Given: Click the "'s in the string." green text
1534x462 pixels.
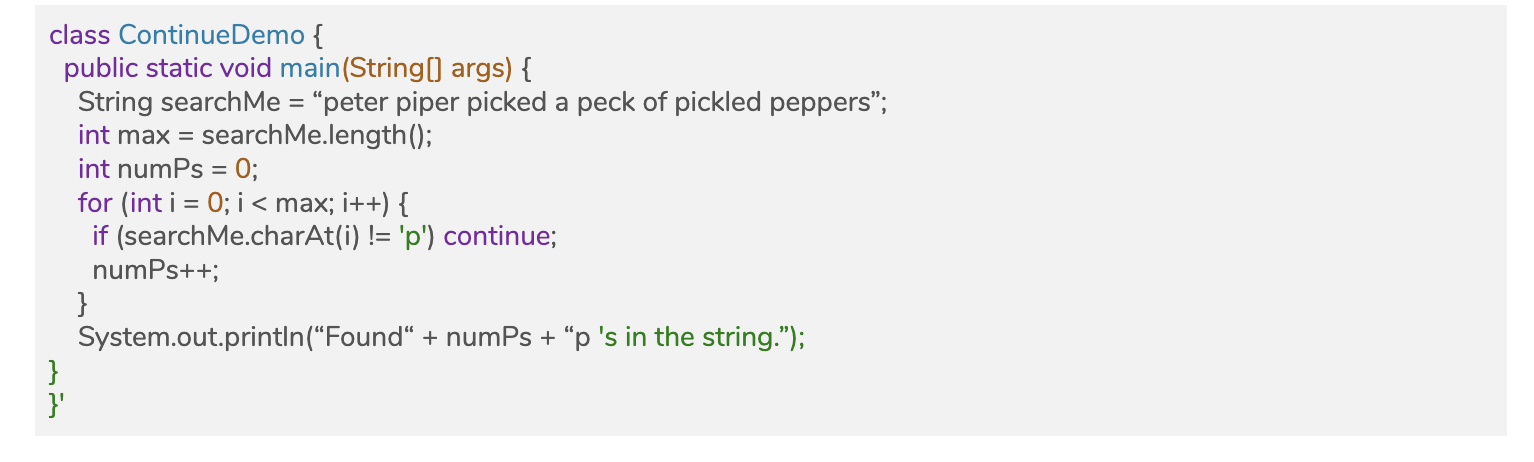Looking at the screenshot, I should pos(699,338).
